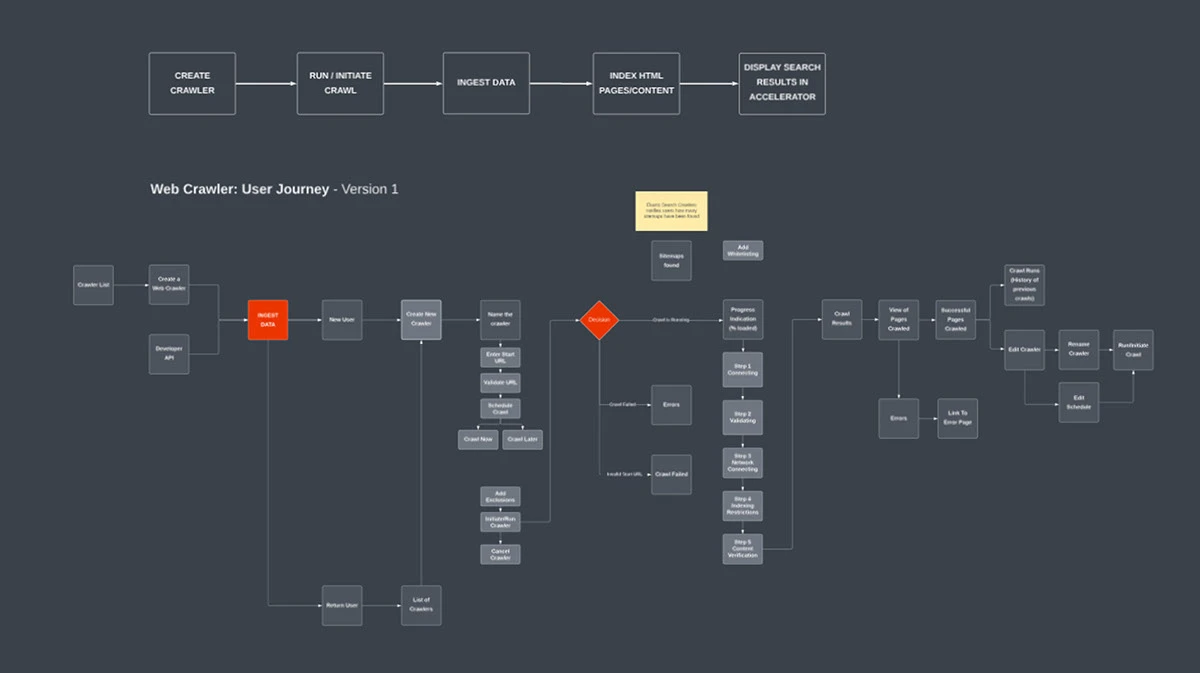Select the Step 5 Content Verification node
This screenshot has width=1200, height=673.
coord(743,549)
